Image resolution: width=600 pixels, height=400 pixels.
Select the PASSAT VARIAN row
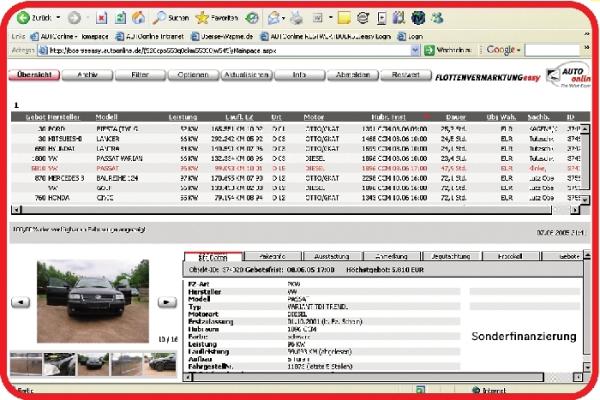coord(120,157)
